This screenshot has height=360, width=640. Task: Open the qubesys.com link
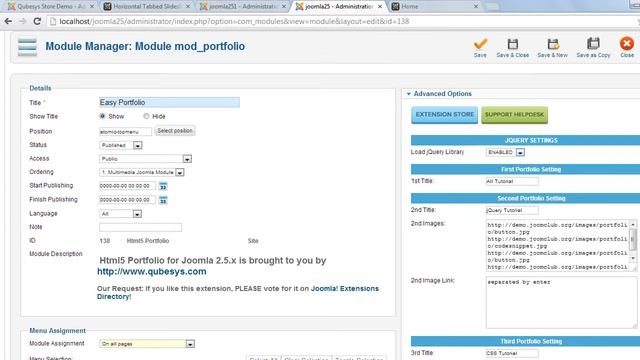click(152, 271)
